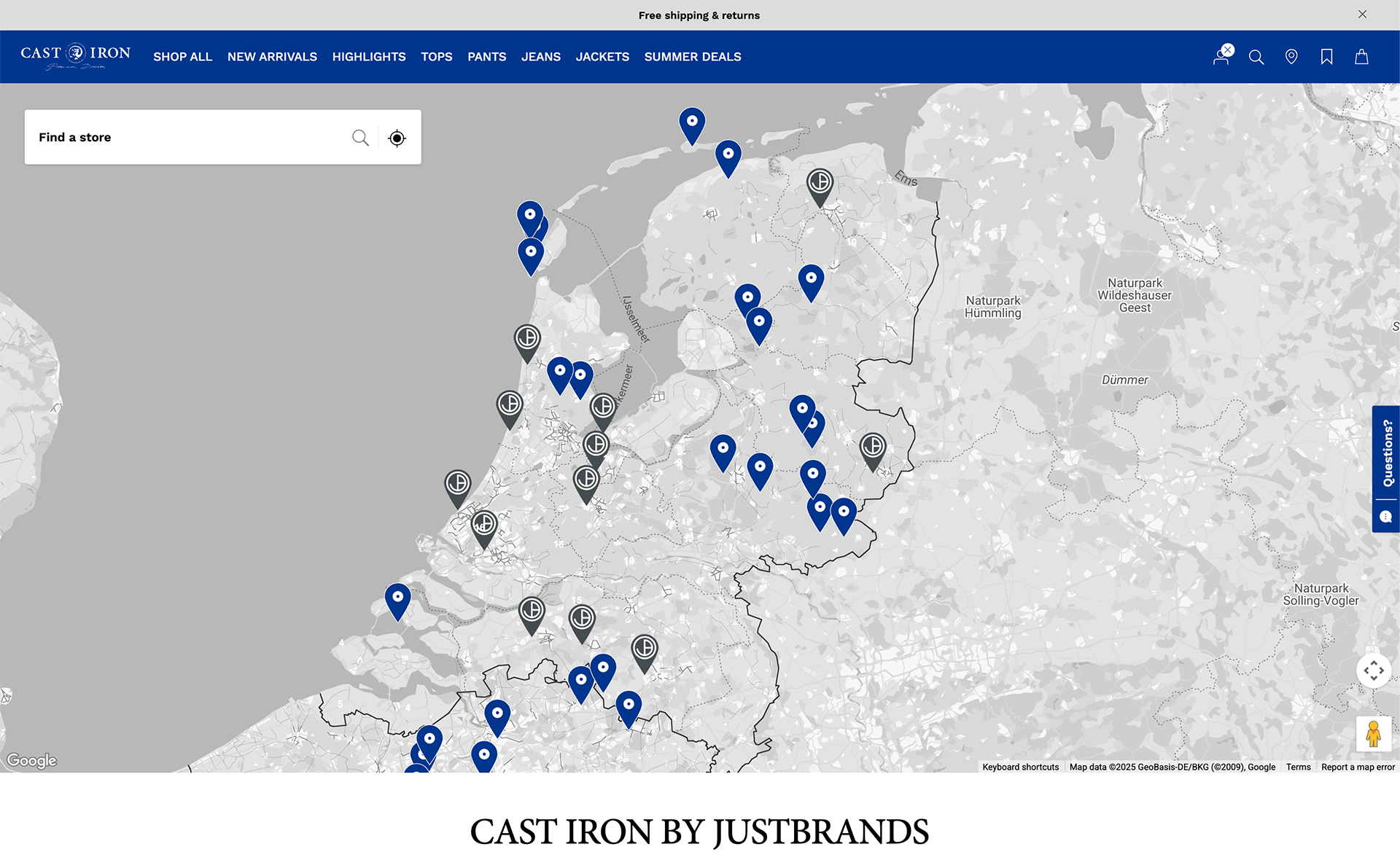This screenshot has width=1400, height=852.
Task: Click Report a map error link
Action: 1358,767
